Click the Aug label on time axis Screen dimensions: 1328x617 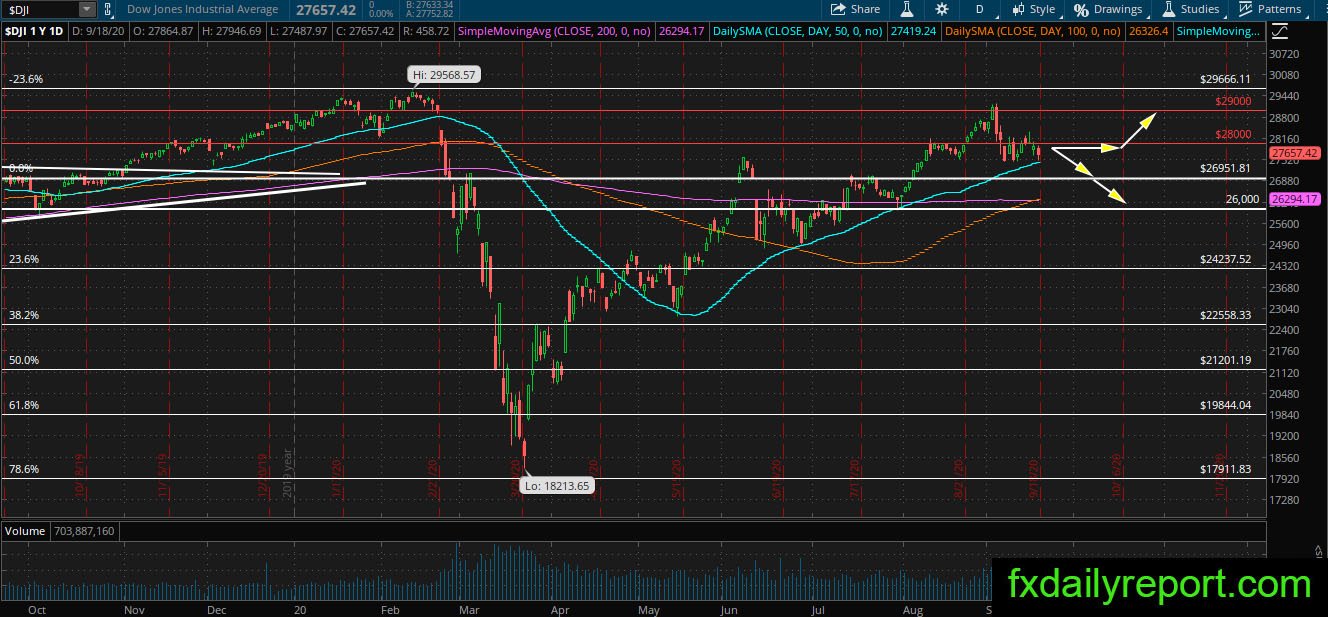pyautogui.click(x=913, y=608)
